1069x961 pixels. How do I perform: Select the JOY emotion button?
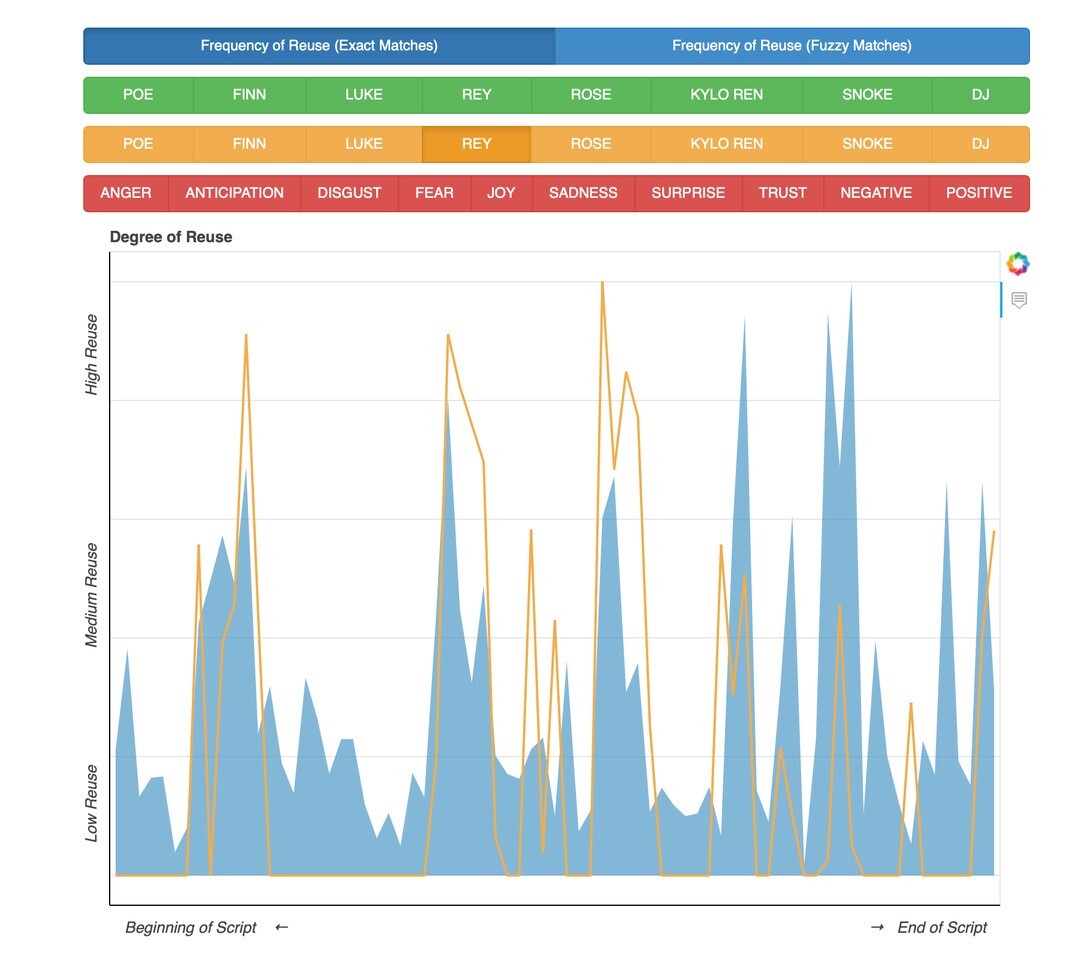[501, 193]
